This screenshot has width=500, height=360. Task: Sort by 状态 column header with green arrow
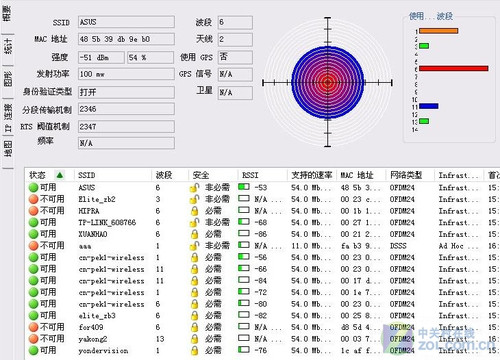tap(49, 175)
